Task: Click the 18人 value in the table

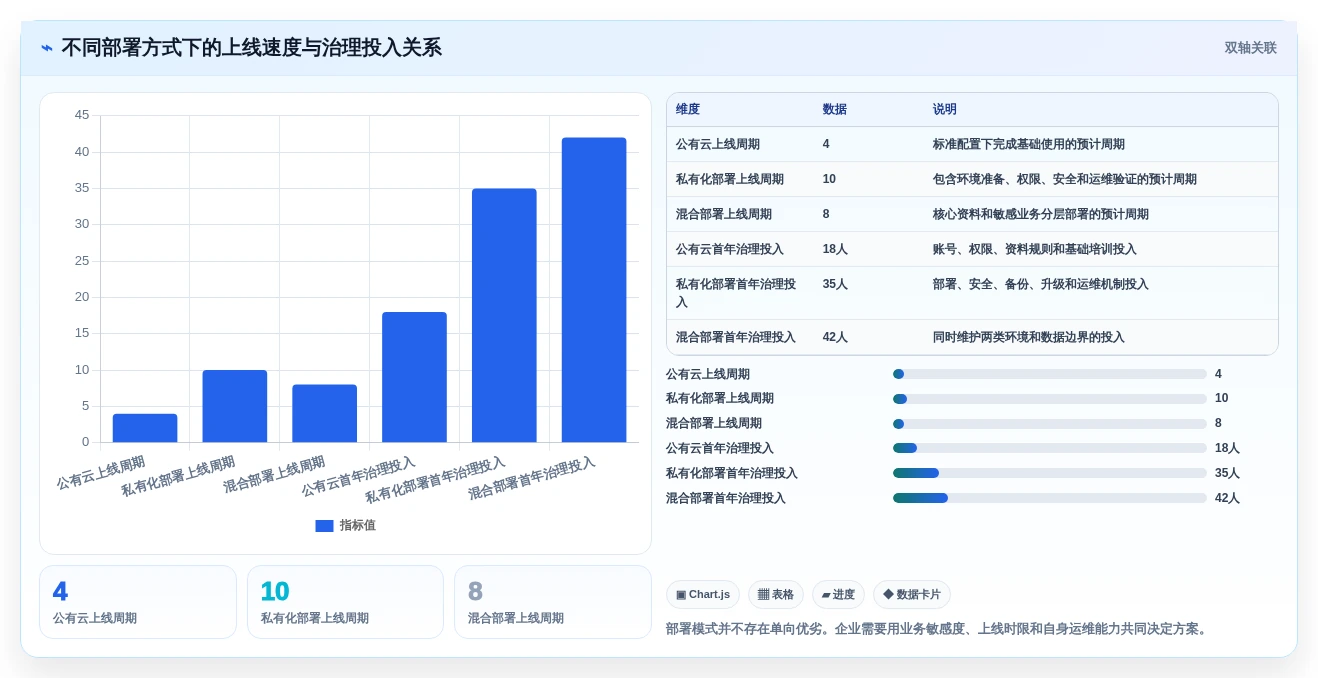Action: click(x=835, y=249)
